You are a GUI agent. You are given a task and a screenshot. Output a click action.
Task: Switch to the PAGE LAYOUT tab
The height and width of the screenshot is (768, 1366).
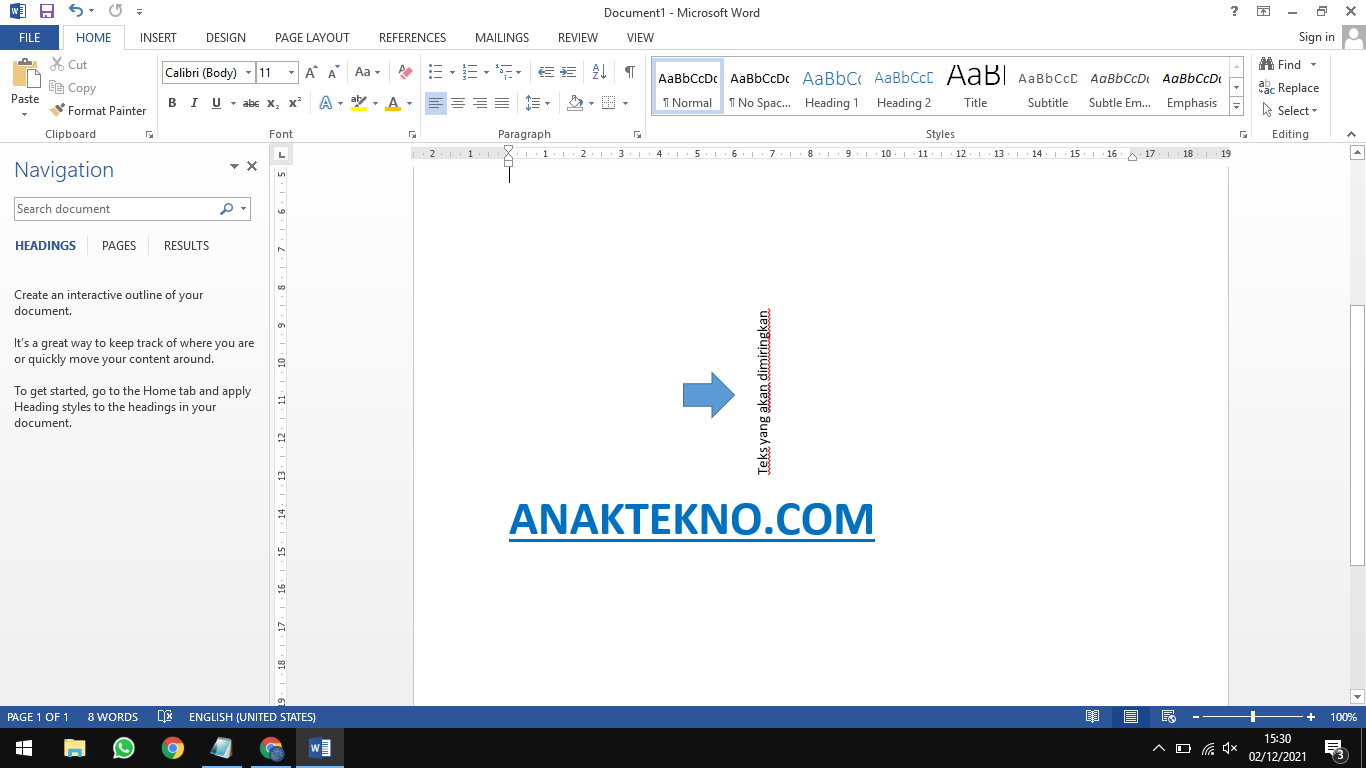click(312, 38)
